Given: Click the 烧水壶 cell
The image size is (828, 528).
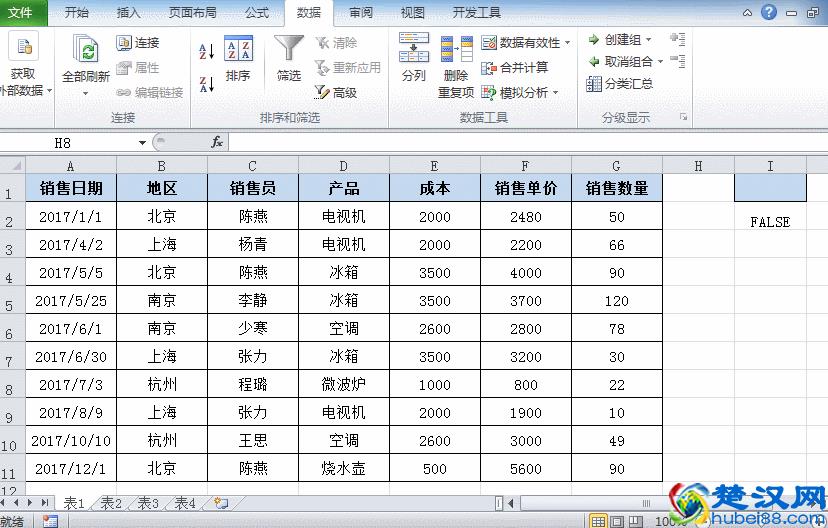Looking at the screenshot, I should click(x=344, y=468).
